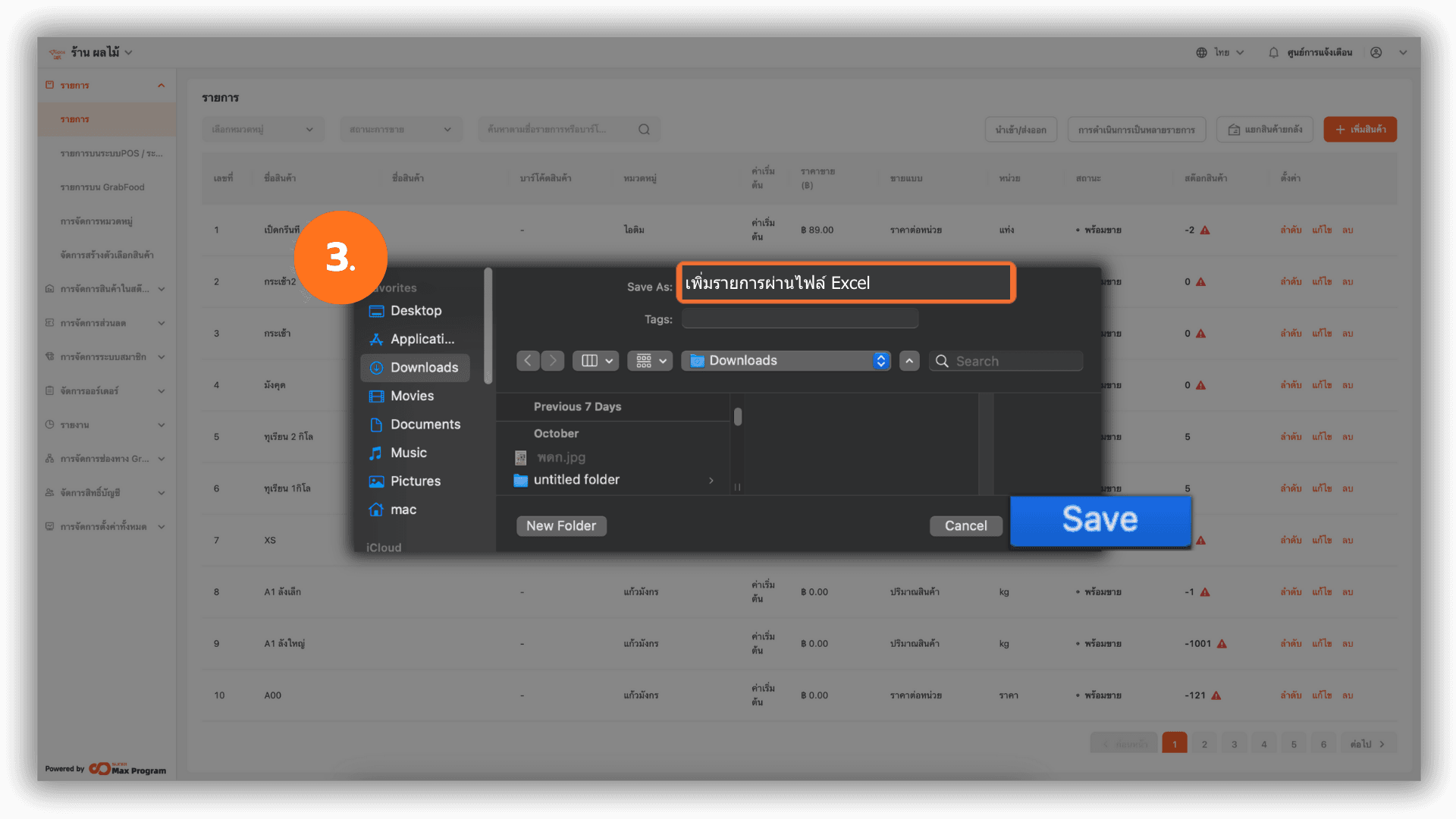Collapse the dialog with the chevron-up button
Image resolution: width=1456 pixels, height=819 pixels.
click(x=909, y=361)
